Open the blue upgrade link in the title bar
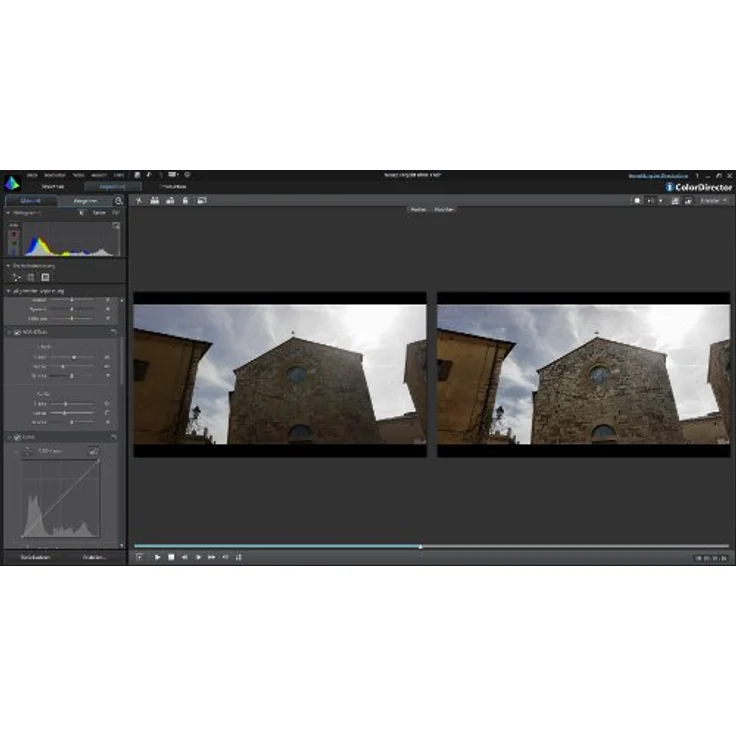This screenshot has width=736, height=736. point(658,176)
